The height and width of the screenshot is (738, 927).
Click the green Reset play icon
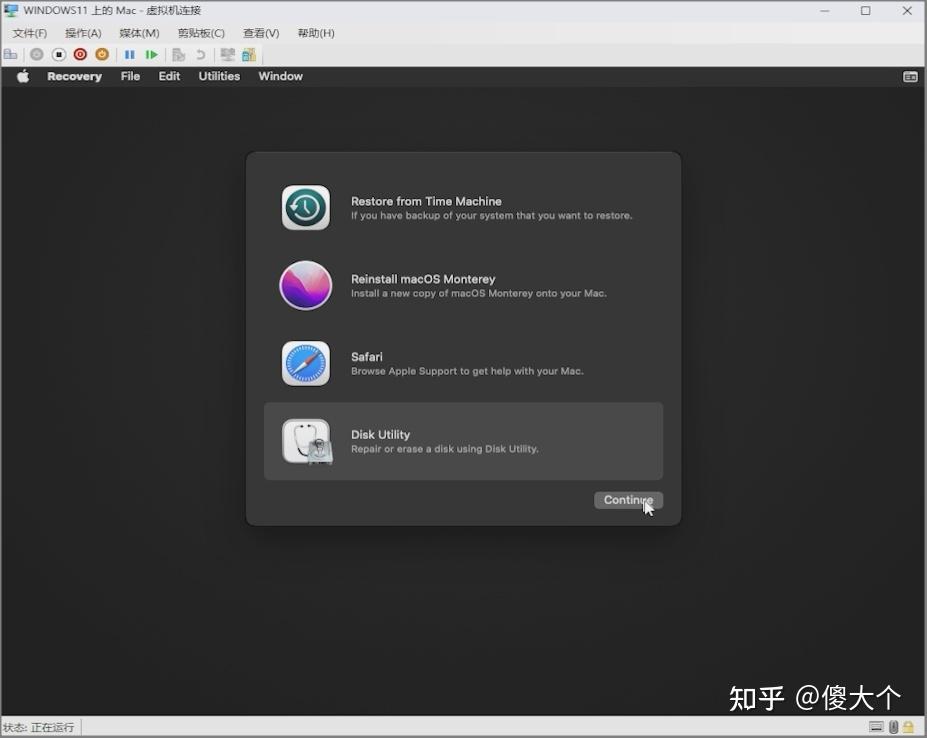(x=151, y=54)
